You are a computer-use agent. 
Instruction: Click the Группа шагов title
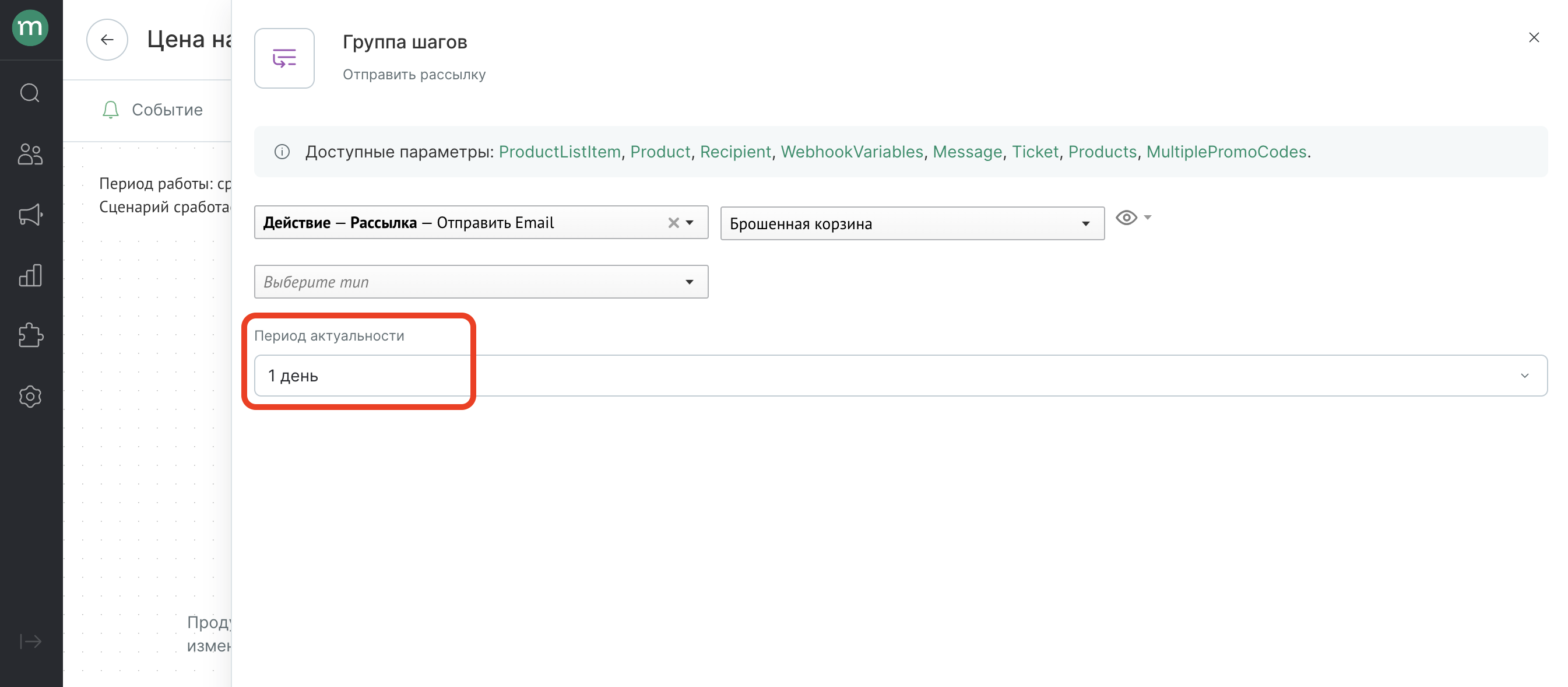pos(405,42)
